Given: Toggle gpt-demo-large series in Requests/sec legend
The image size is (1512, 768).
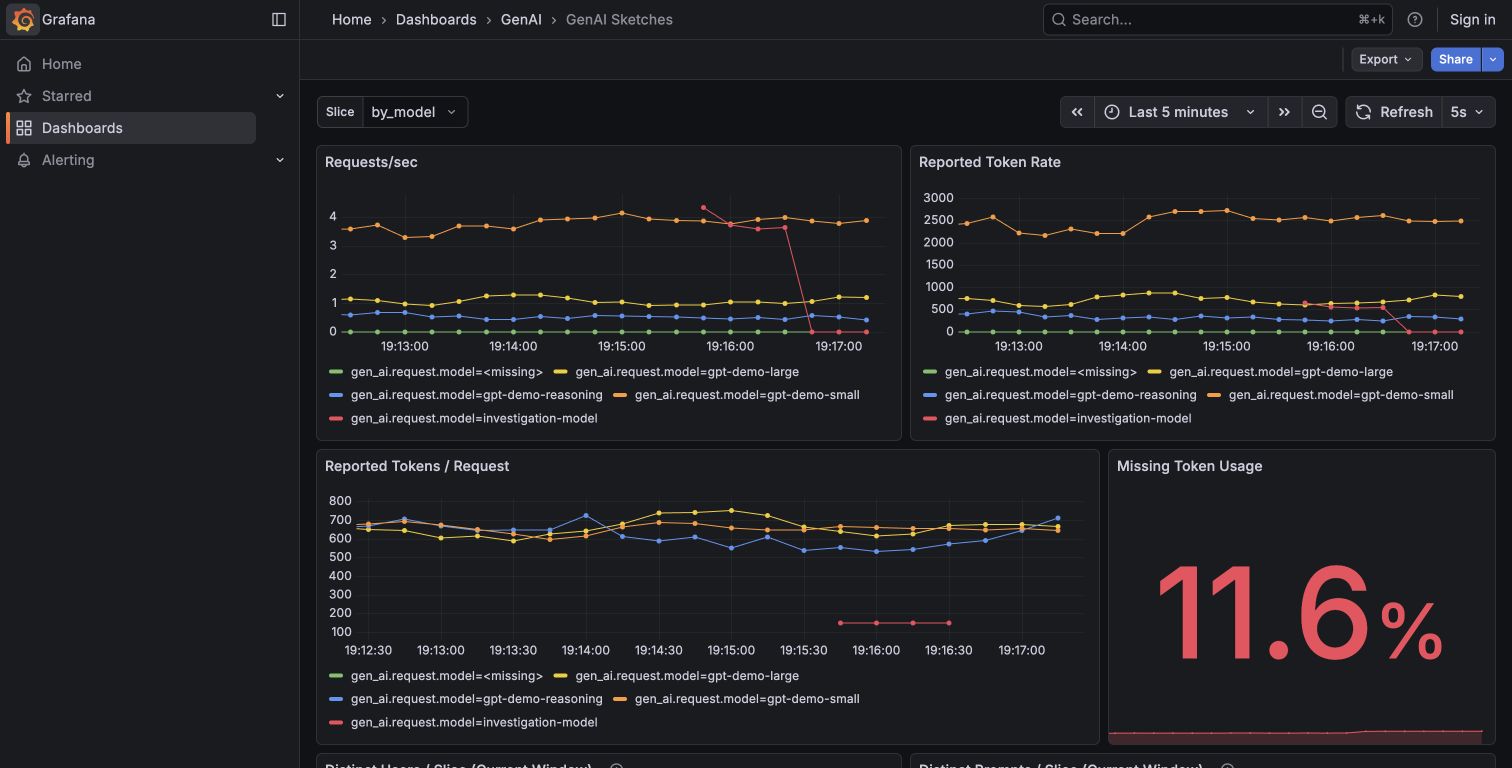Looking at the screenshot, I should [687, 372].
